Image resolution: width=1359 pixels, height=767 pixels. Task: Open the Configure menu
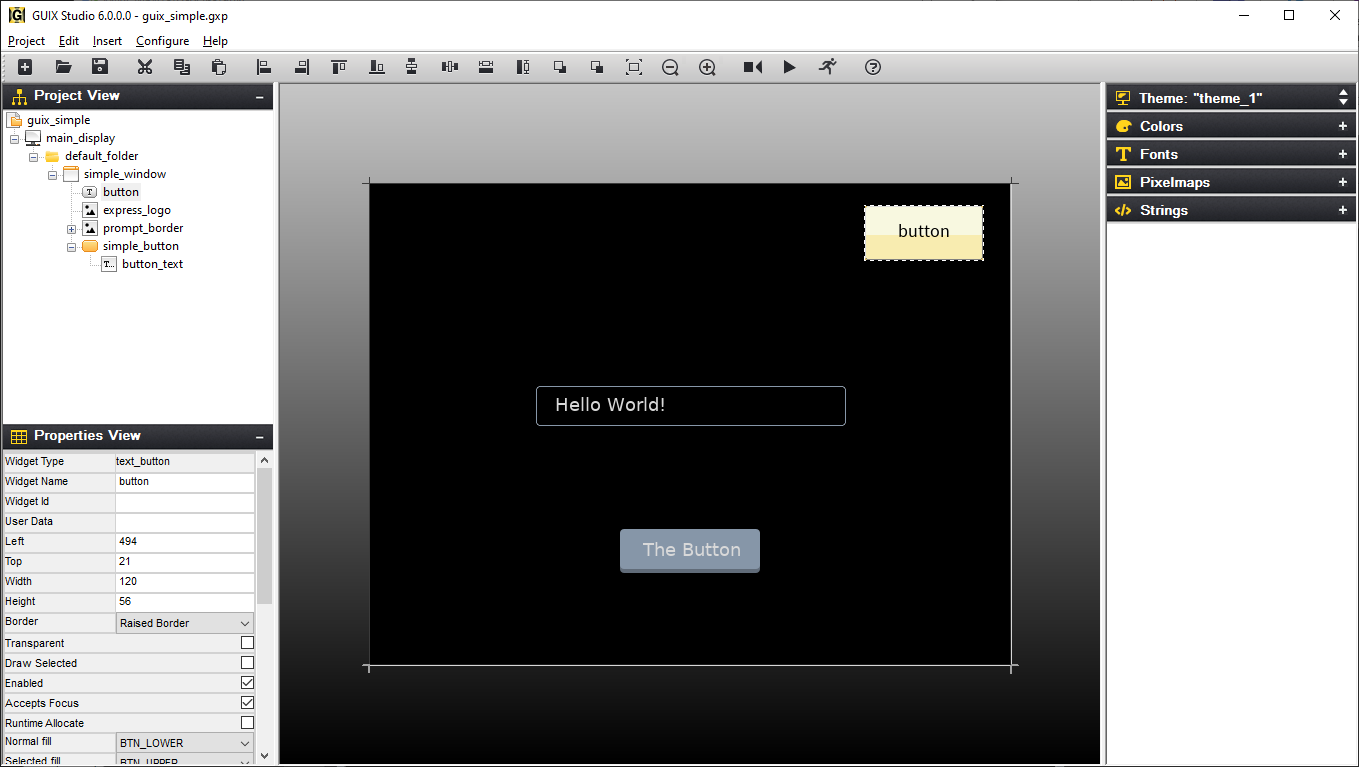coord(162,41)
